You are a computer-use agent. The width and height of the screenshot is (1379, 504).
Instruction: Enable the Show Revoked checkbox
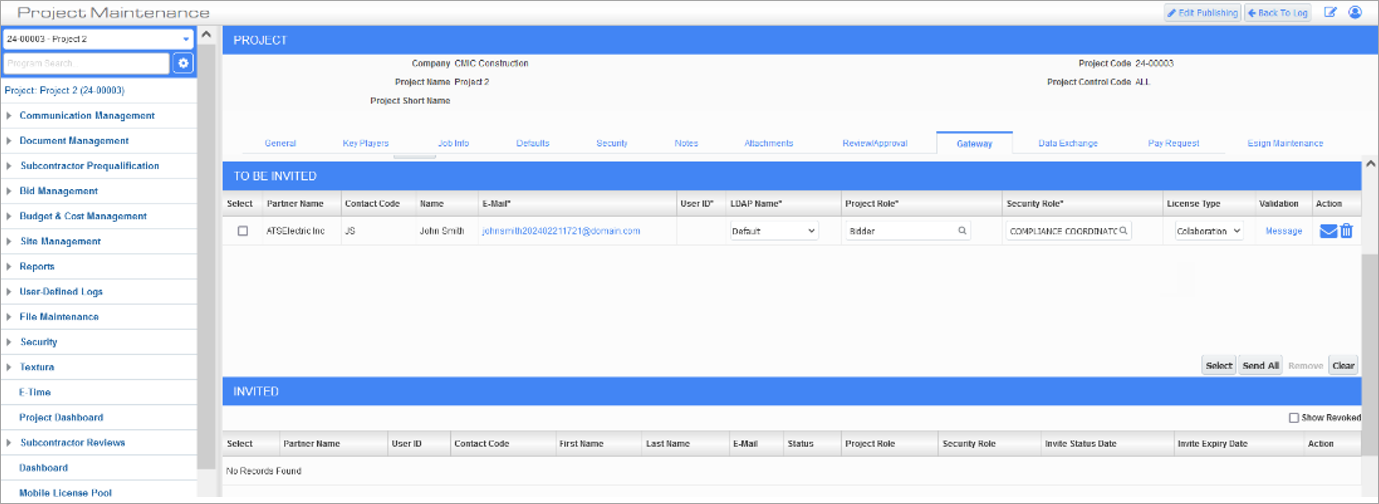click(1294, 417)
